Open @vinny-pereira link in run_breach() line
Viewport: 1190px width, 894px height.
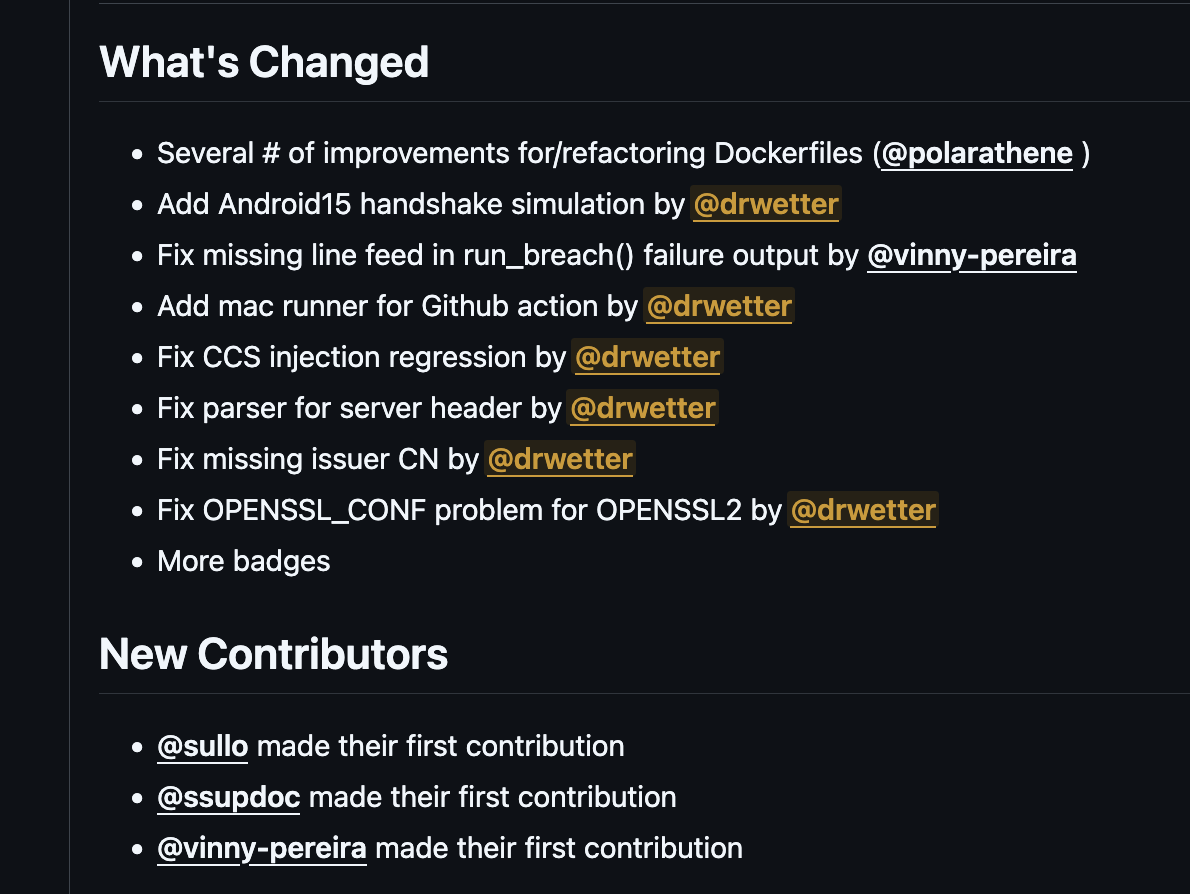971,256
